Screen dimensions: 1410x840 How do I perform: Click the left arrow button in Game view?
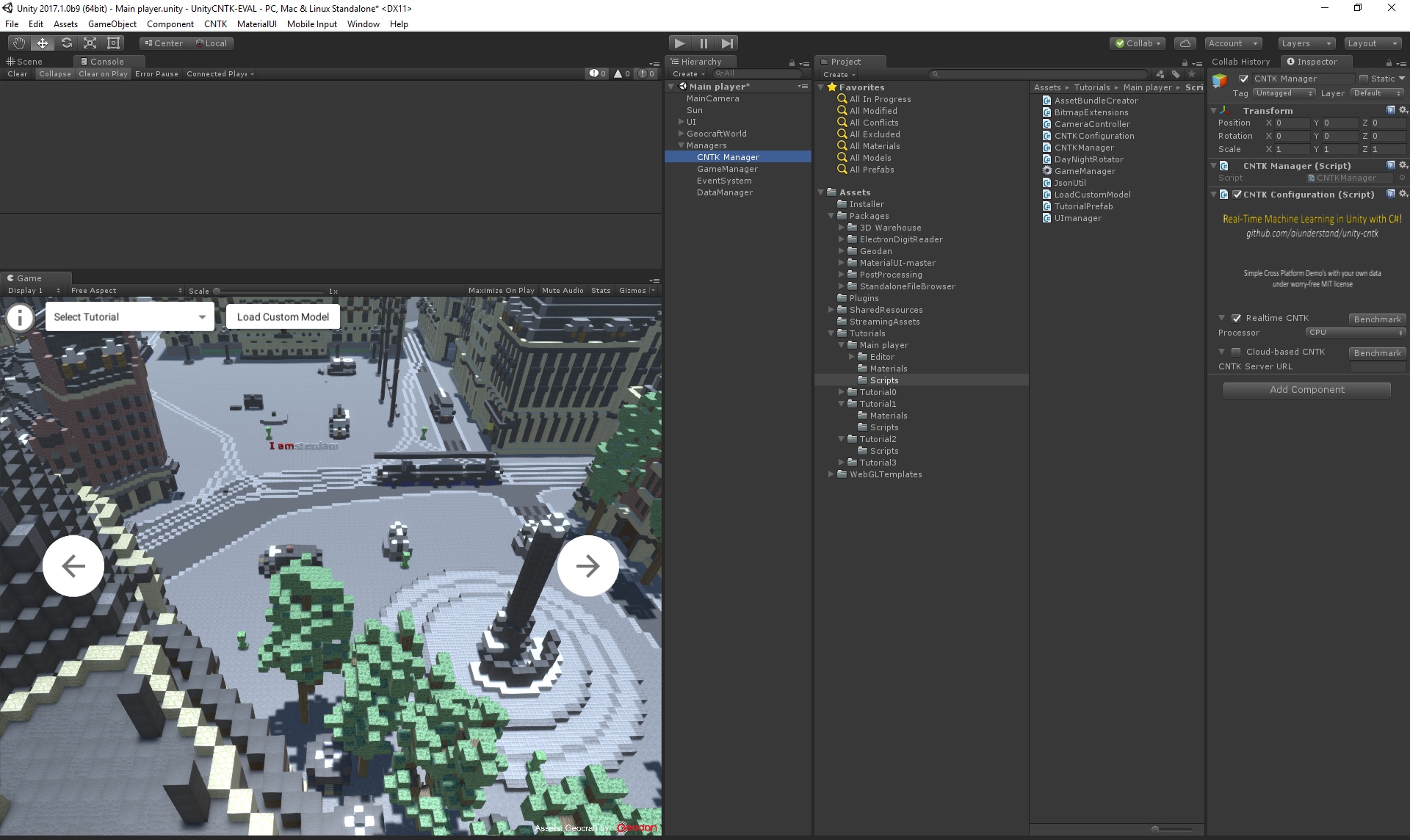73,565
